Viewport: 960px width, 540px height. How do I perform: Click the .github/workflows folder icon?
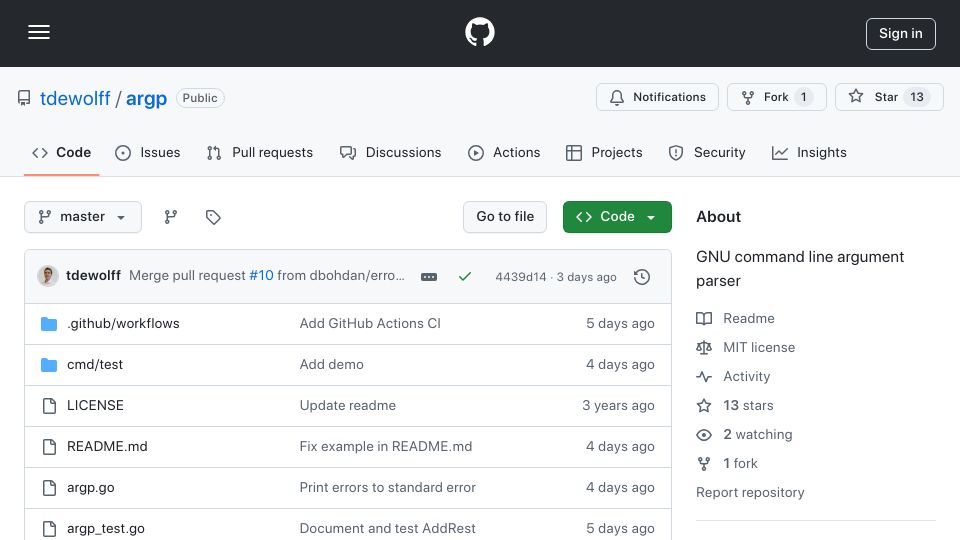[x=49, y=324]
